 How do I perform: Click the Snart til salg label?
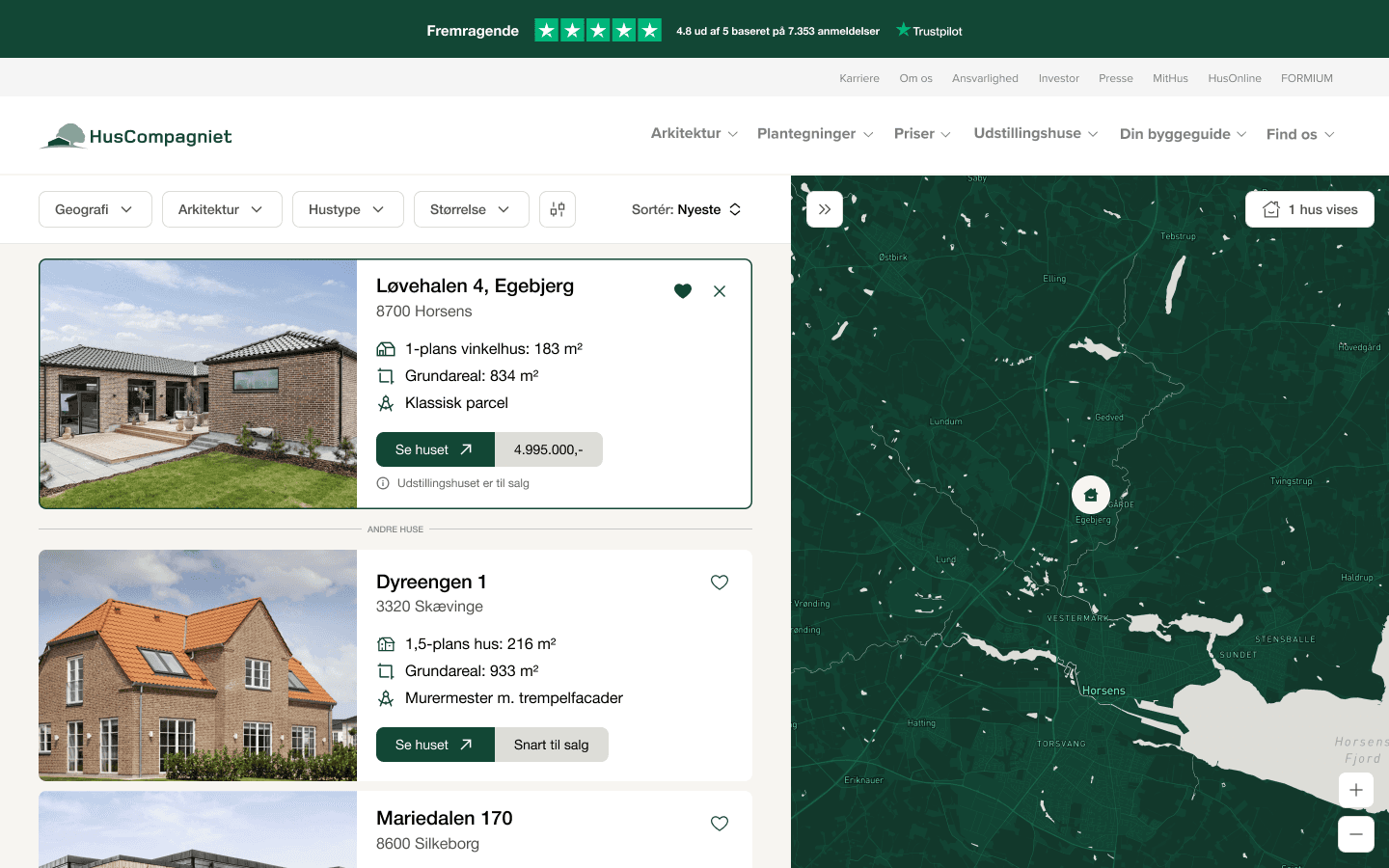tap(552, 745)
